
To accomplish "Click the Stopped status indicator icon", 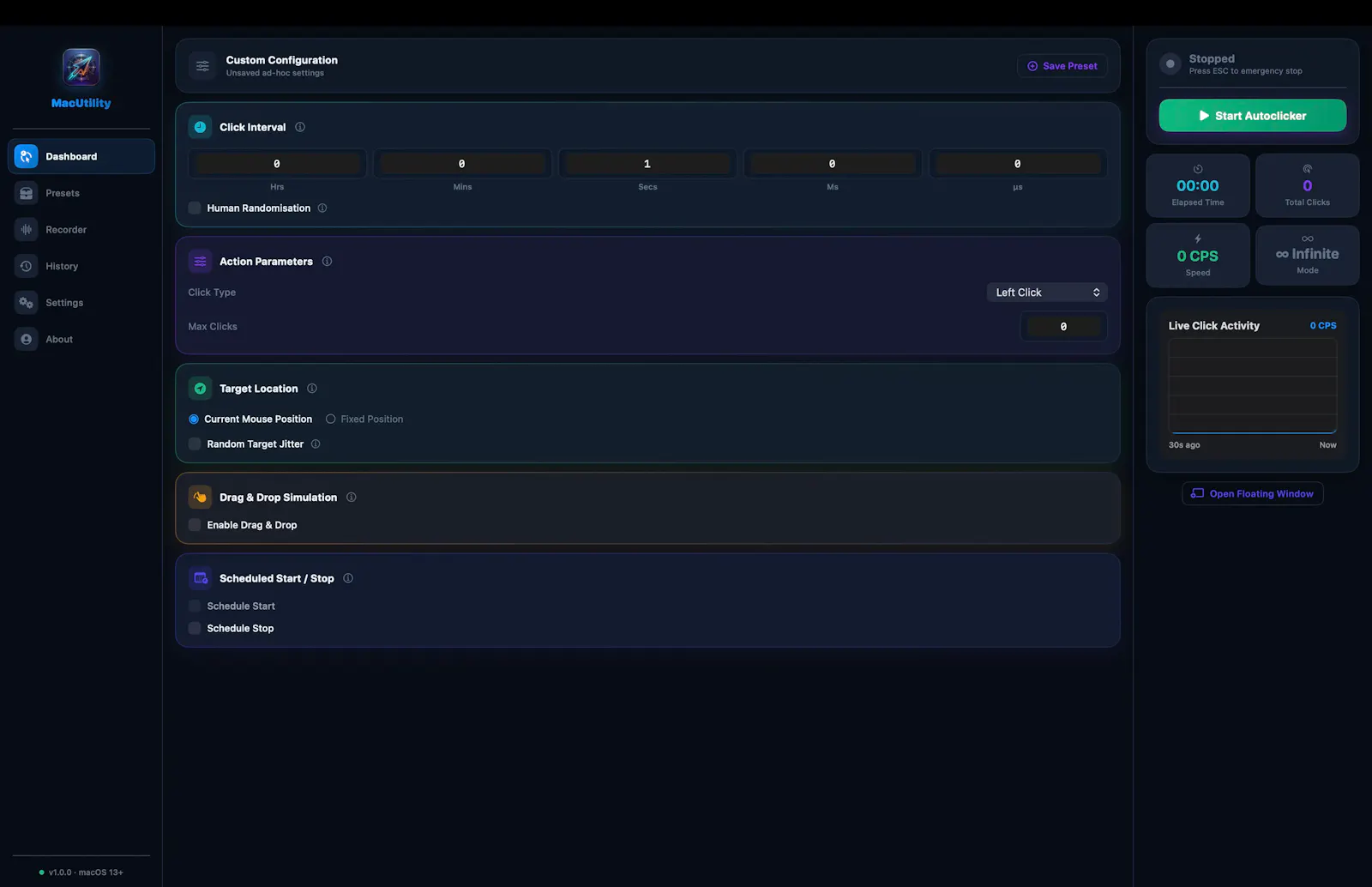I will (x=1170, y=64).
